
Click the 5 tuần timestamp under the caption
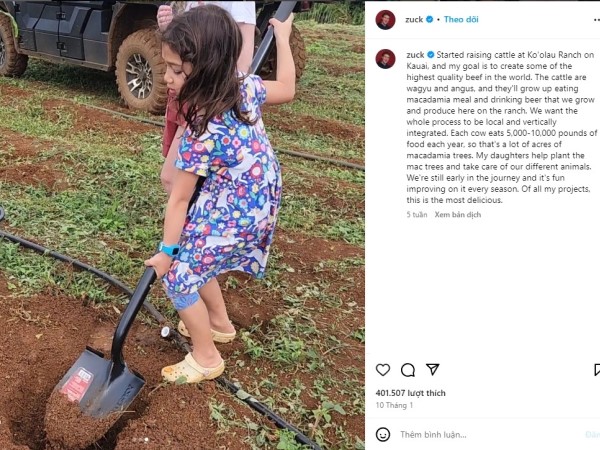tap(417, 215)
